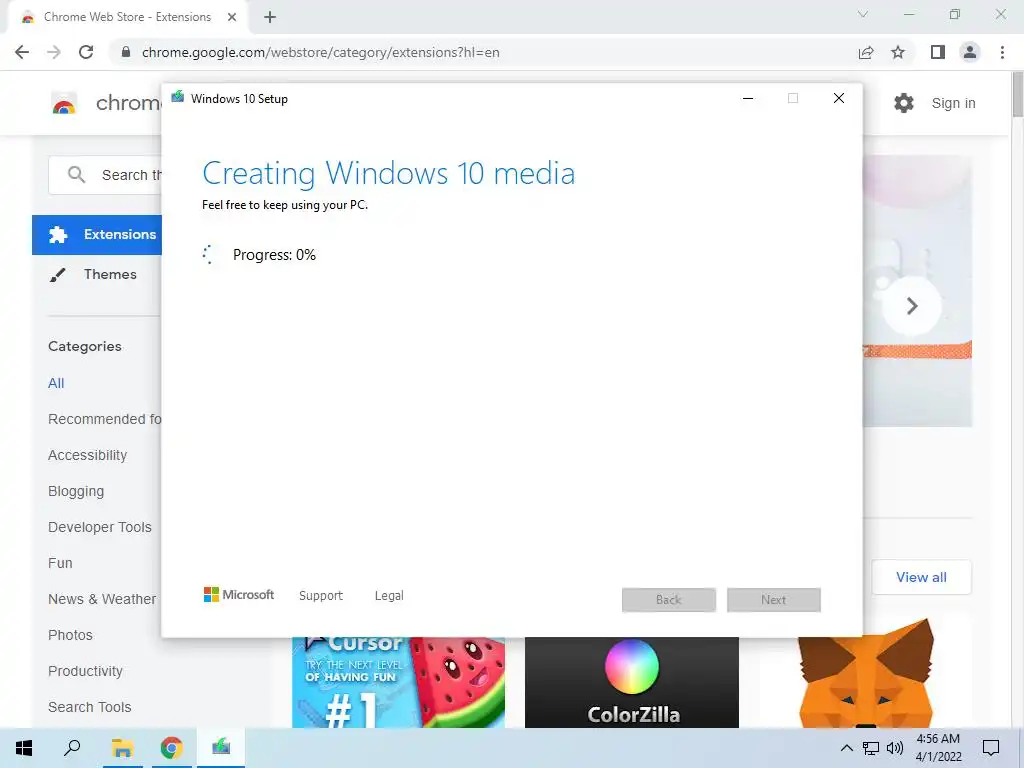Click the Next button in Setup
This screenshot has height=768, width=1024.
(774, 600)
